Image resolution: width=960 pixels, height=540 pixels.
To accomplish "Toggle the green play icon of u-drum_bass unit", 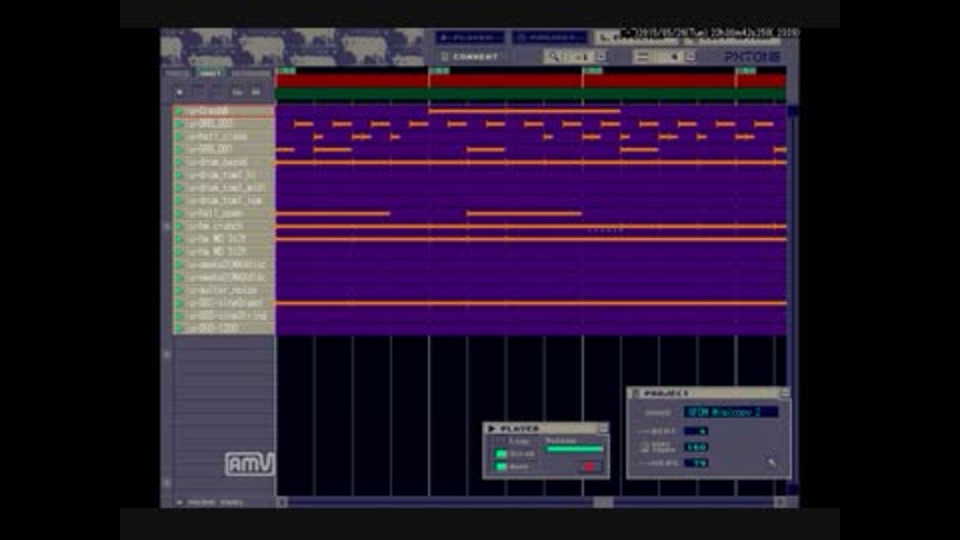I will point(179,162).
